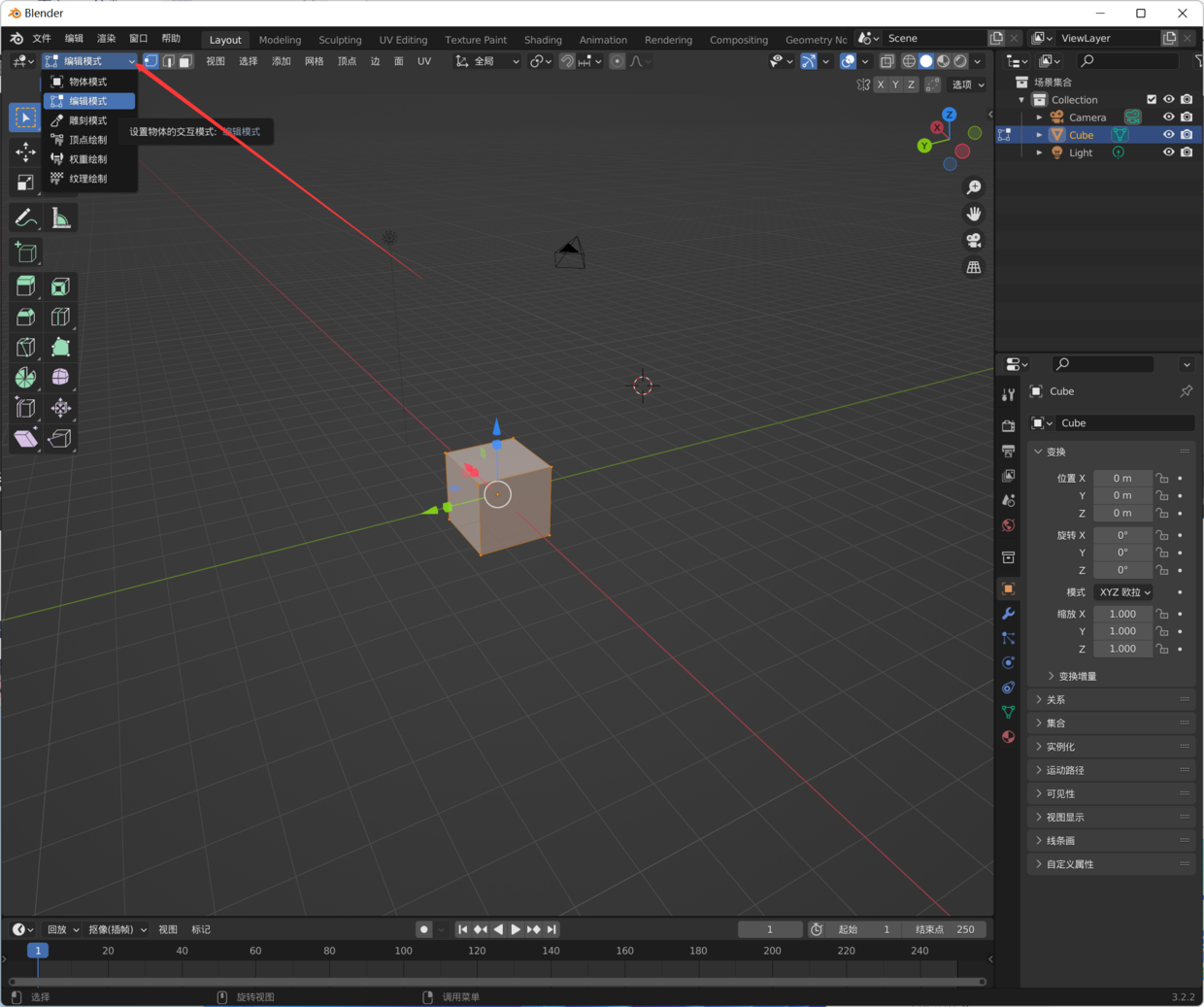The height and width of the screenshot is (1007, 1204).
Task: Open the World properties tab
Action: 1008,525
